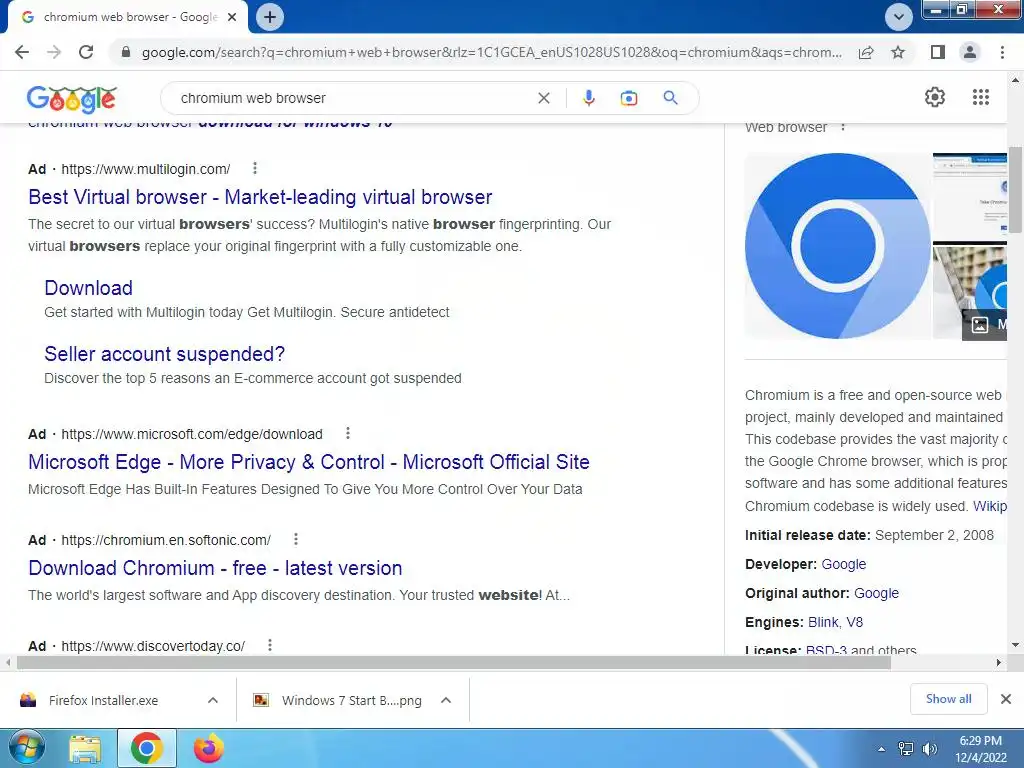Screen dimensions: 1024x768
Task: Open the Blink engine link
Action: [x=822, y=622]
